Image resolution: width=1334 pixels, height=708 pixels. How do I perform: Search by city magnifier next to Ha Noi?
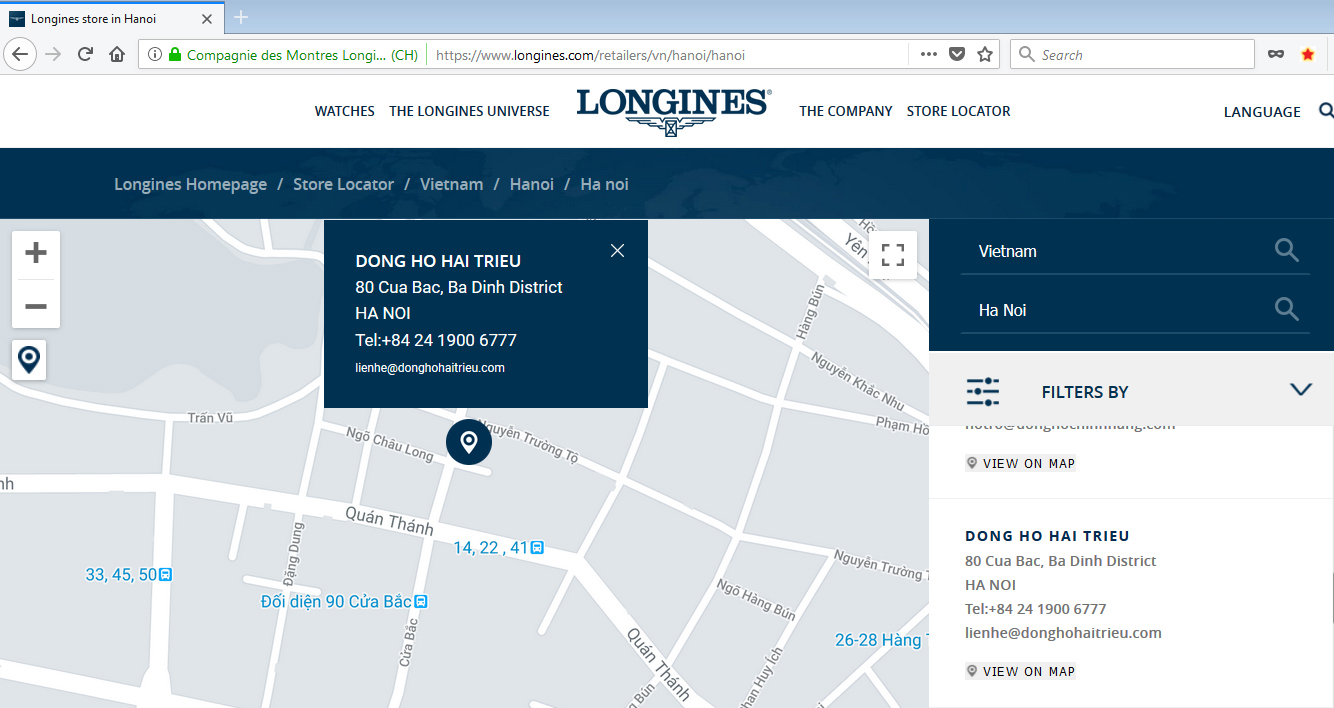(x=1287, y=309)
